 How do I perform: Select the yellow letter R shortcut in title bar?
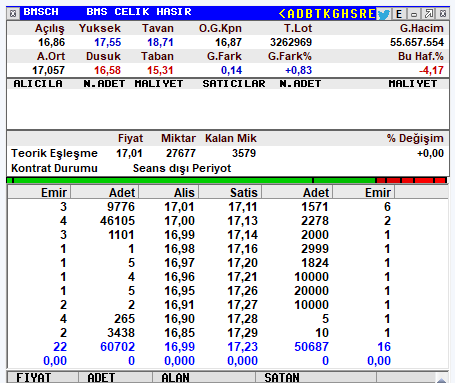coord(363,14)
